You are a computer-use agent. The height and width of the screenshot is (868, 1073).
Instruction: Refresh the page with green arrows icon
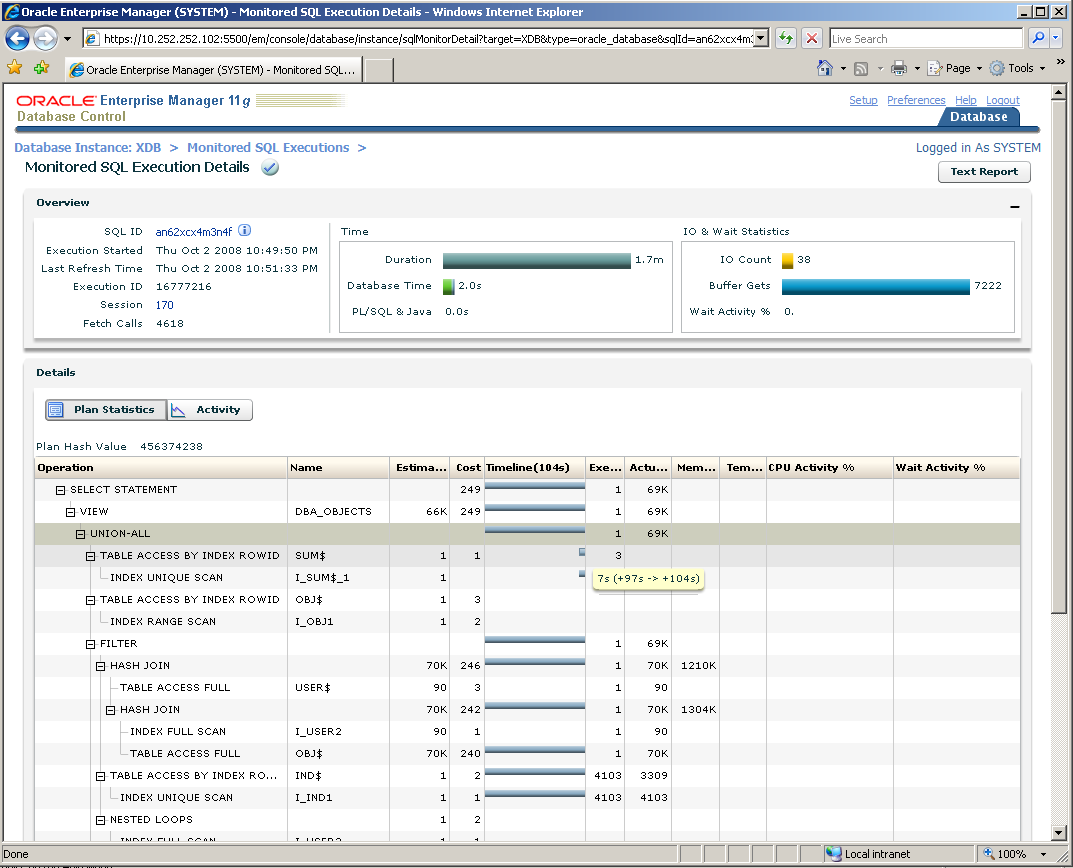tap(786, 39)
